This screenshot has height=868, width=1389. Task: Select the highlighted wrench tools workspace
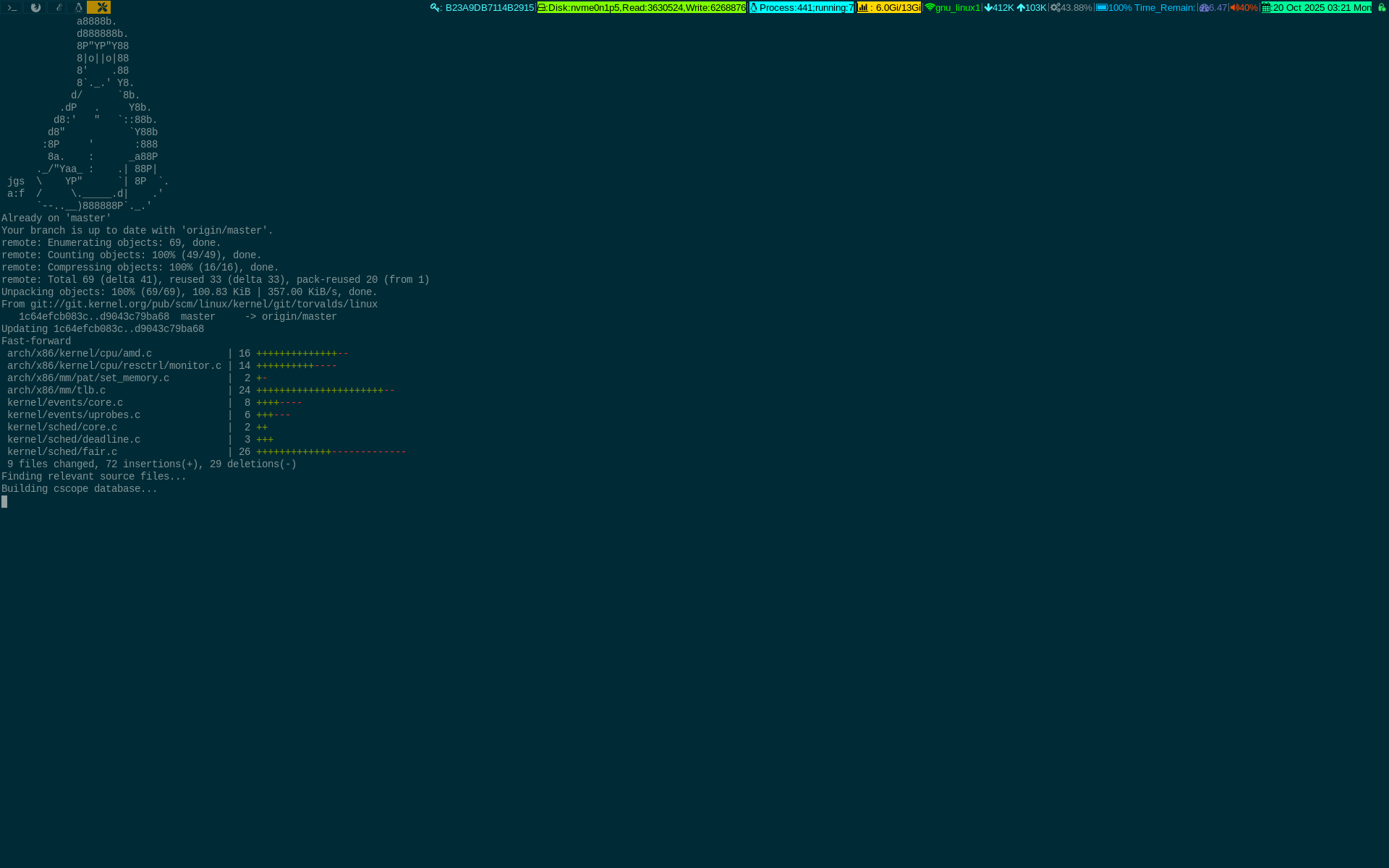tap(101, 7)
